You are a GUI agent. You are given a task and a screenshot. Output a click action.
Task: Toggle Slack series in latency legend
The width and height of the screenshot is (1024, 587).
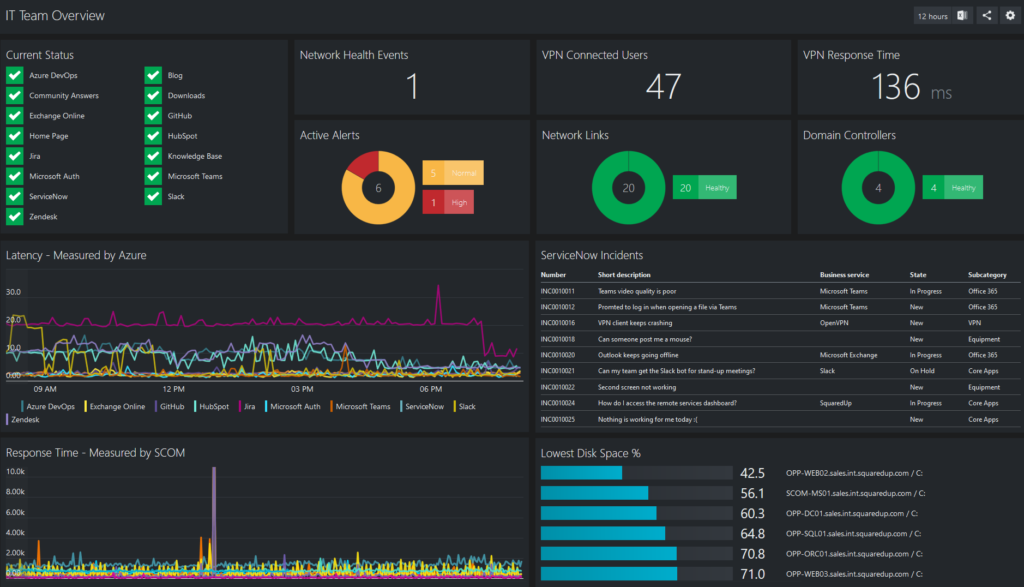tap(464, 406)
